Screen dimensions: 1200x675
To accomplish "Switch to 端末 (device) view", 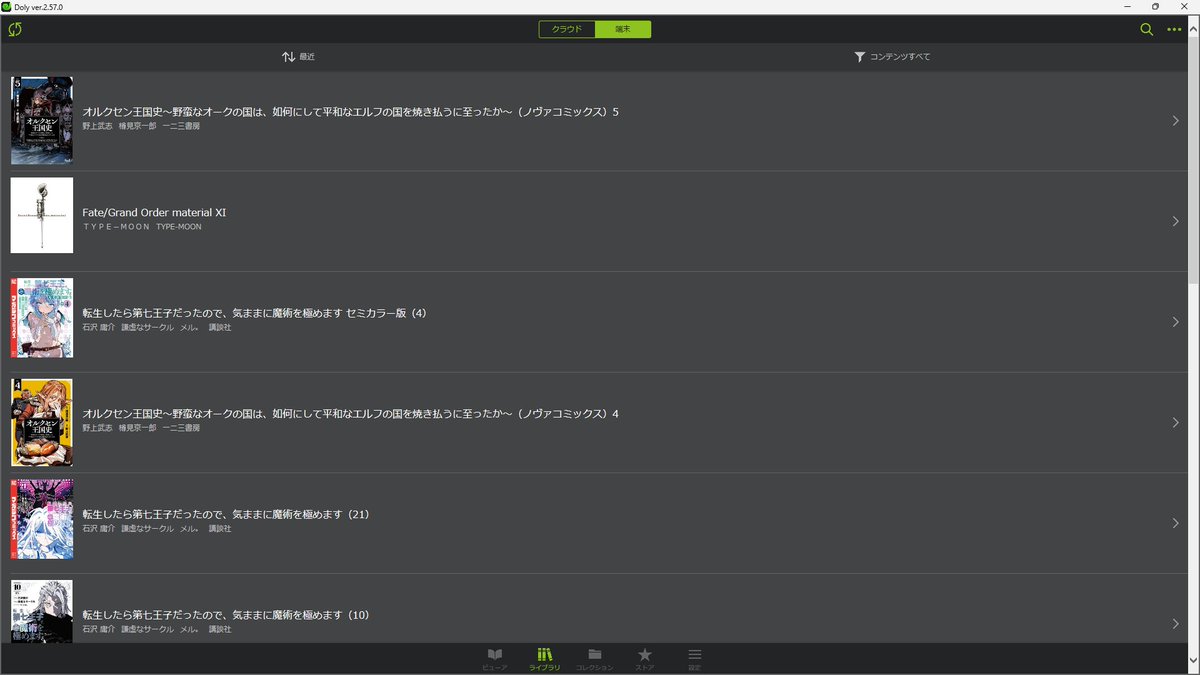I will click(623, 29).
